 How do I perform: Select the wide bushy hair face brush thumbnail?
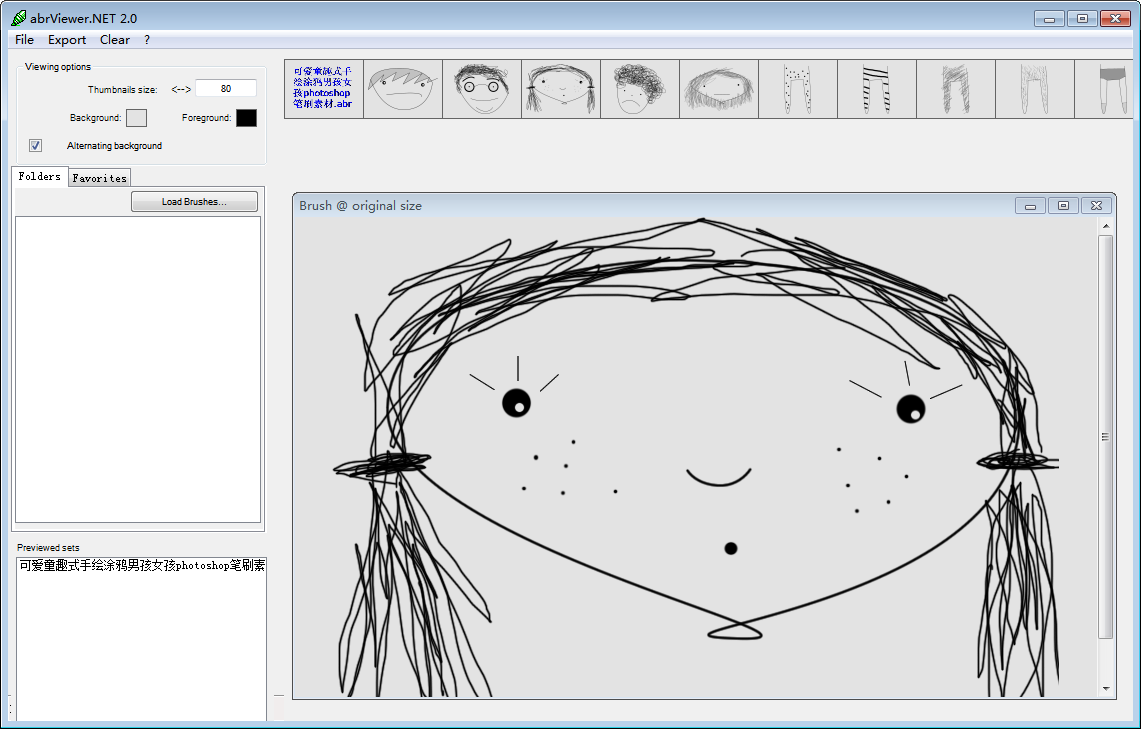point(719,89)
